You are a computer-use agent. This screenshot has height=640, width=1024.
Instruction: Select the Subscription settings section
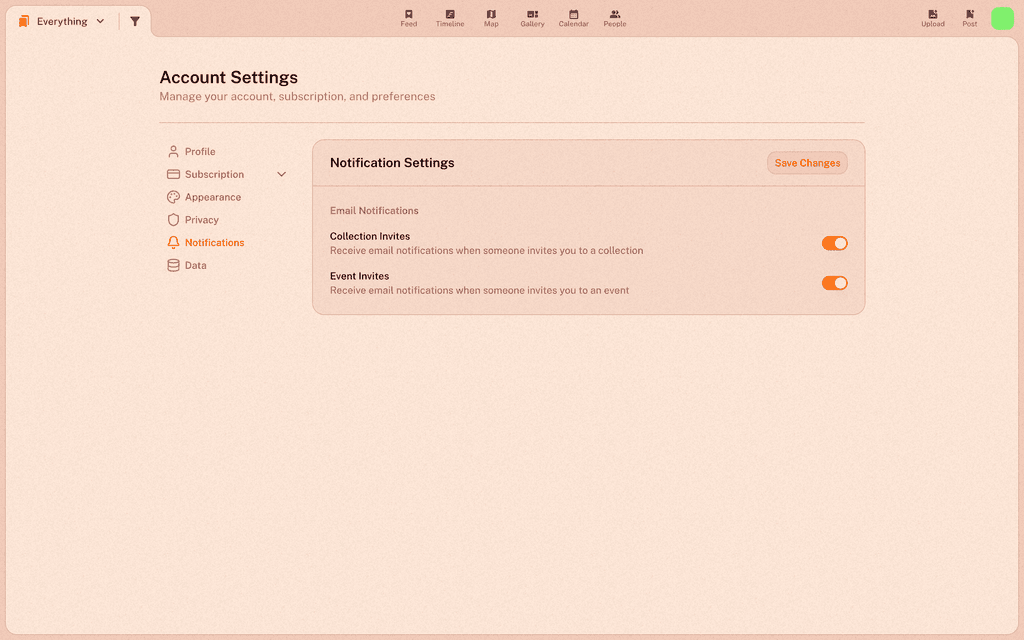[x=214, y=174]
